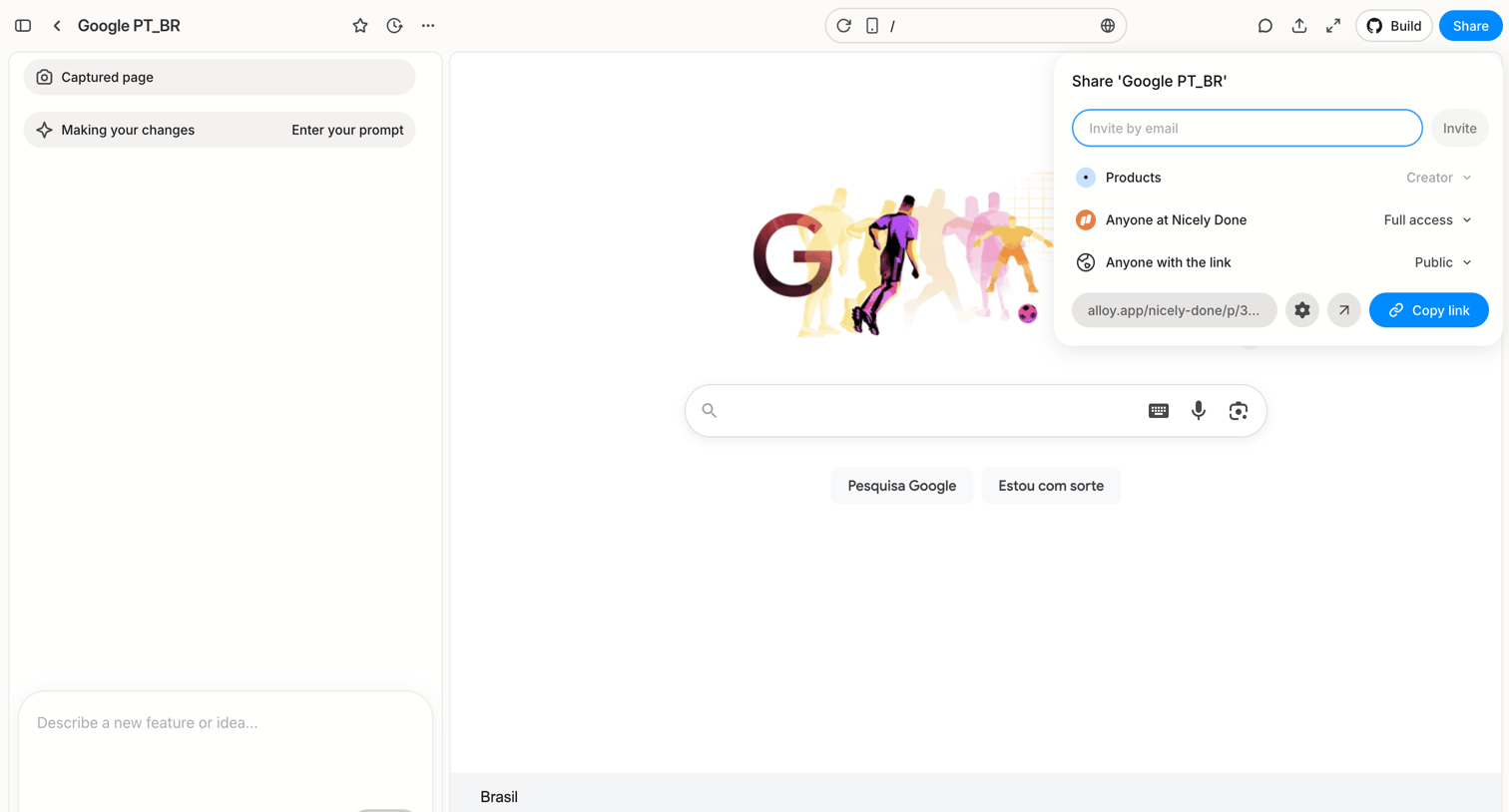Viewport: 1509px width, 812px height.
Task: Go back using the left chevron arrow
Action: [57, 26]
